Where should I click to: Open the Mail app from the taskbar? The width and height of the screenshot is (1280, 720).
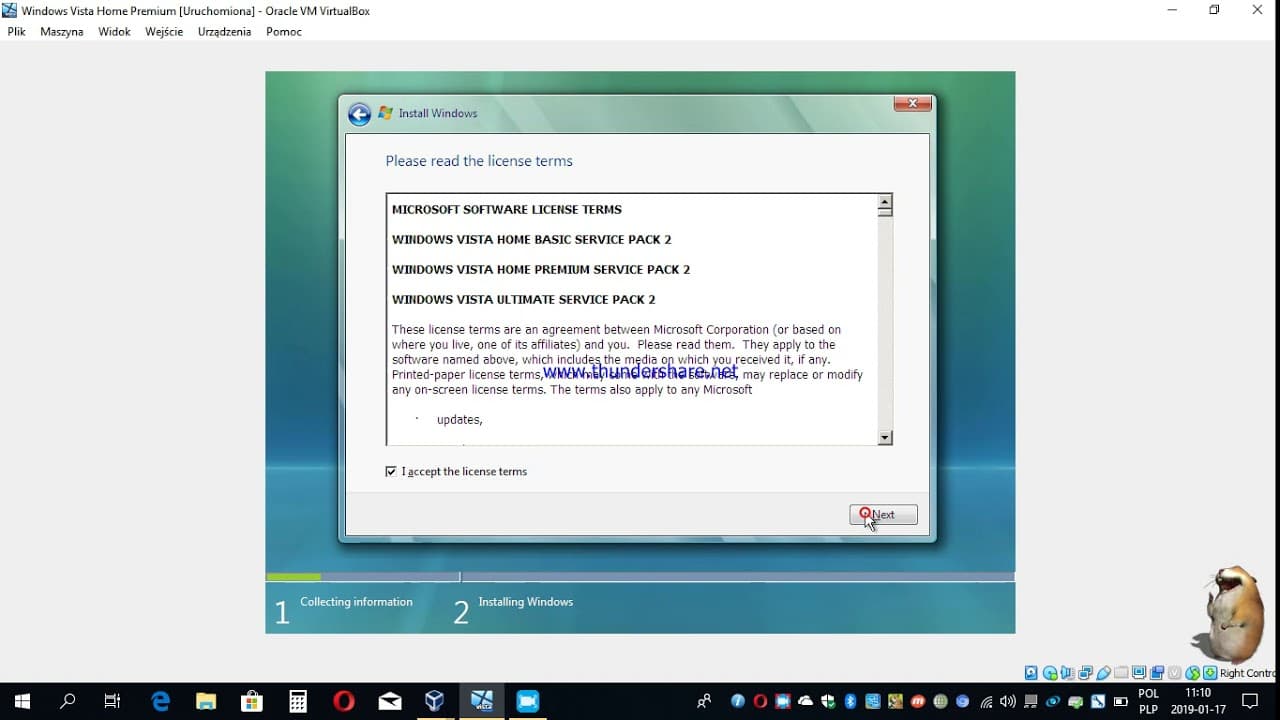pyautogui.click(x=390, y=701)
